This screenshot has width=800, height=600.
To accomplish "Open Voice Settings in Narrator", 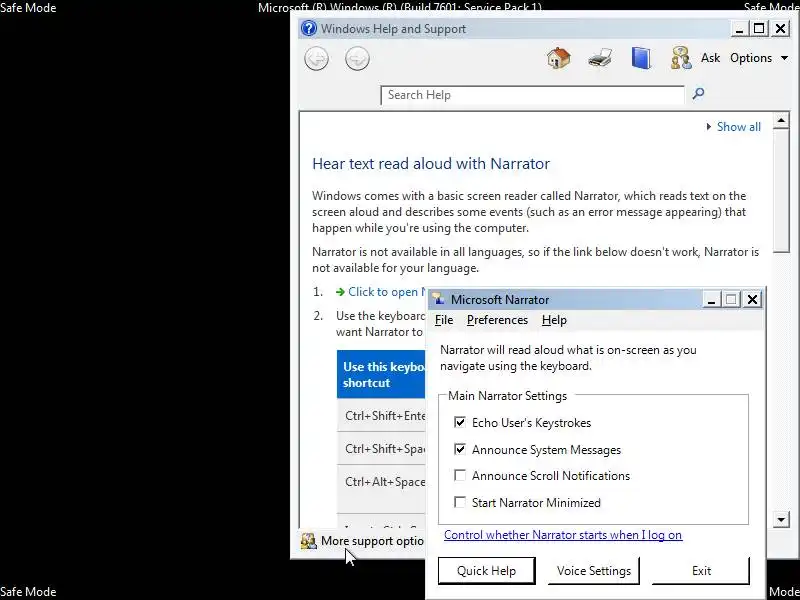I will 594,570.
